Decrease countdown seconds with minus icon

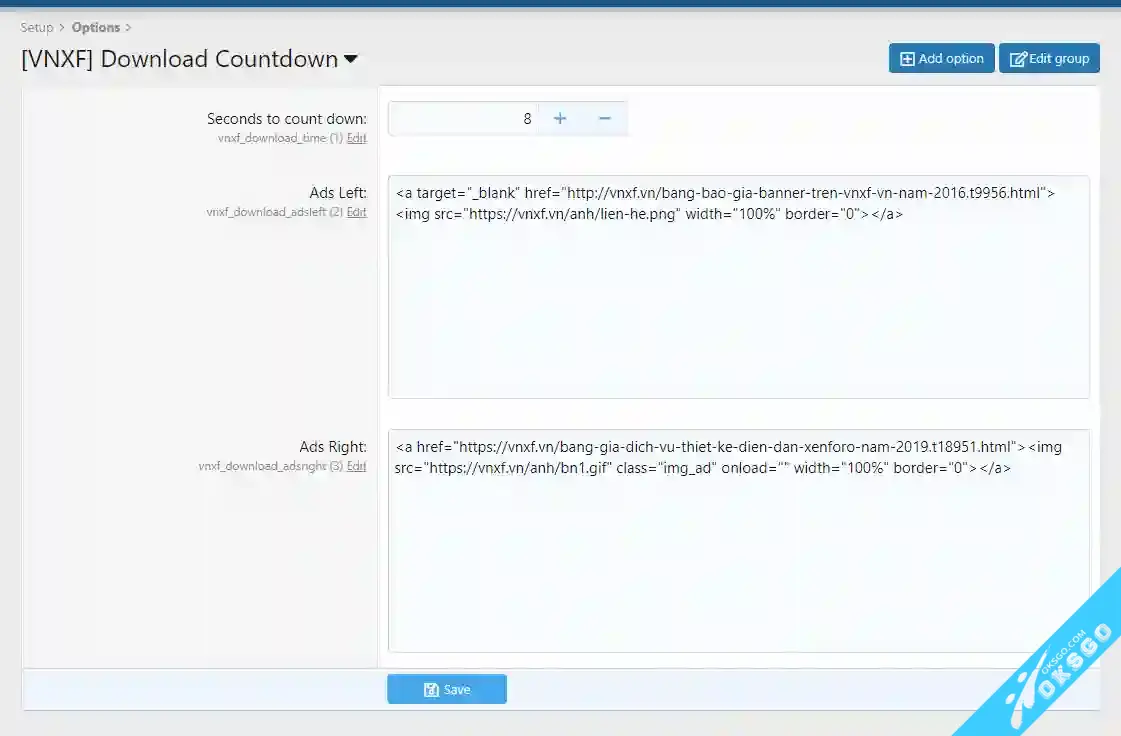point(605,119)
